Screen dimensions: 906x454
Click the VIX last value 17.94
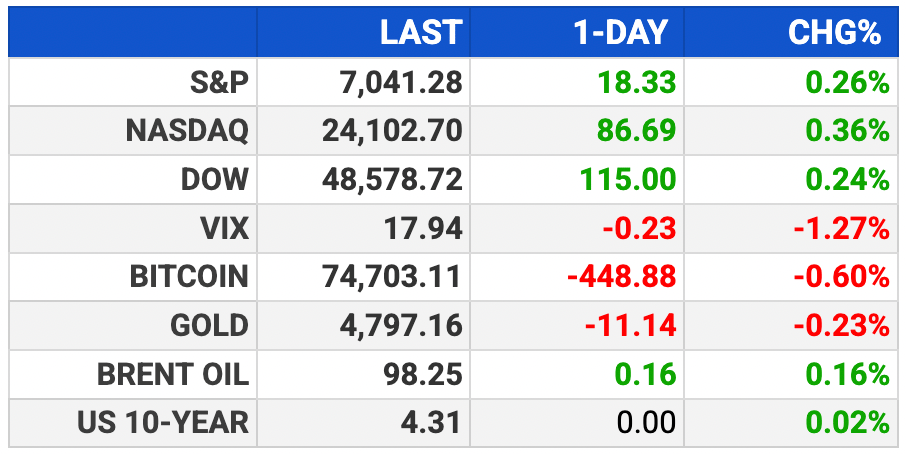tap(423, 229)
